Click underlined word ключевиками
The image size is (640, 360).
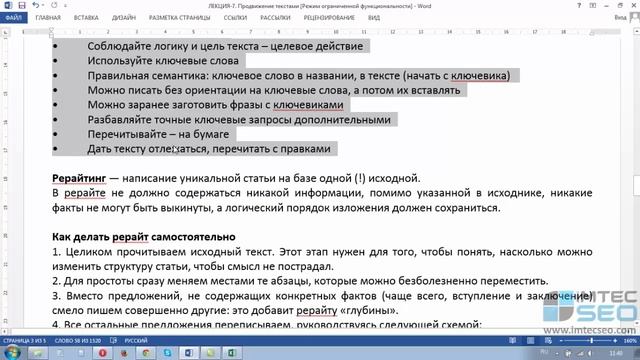308,105
